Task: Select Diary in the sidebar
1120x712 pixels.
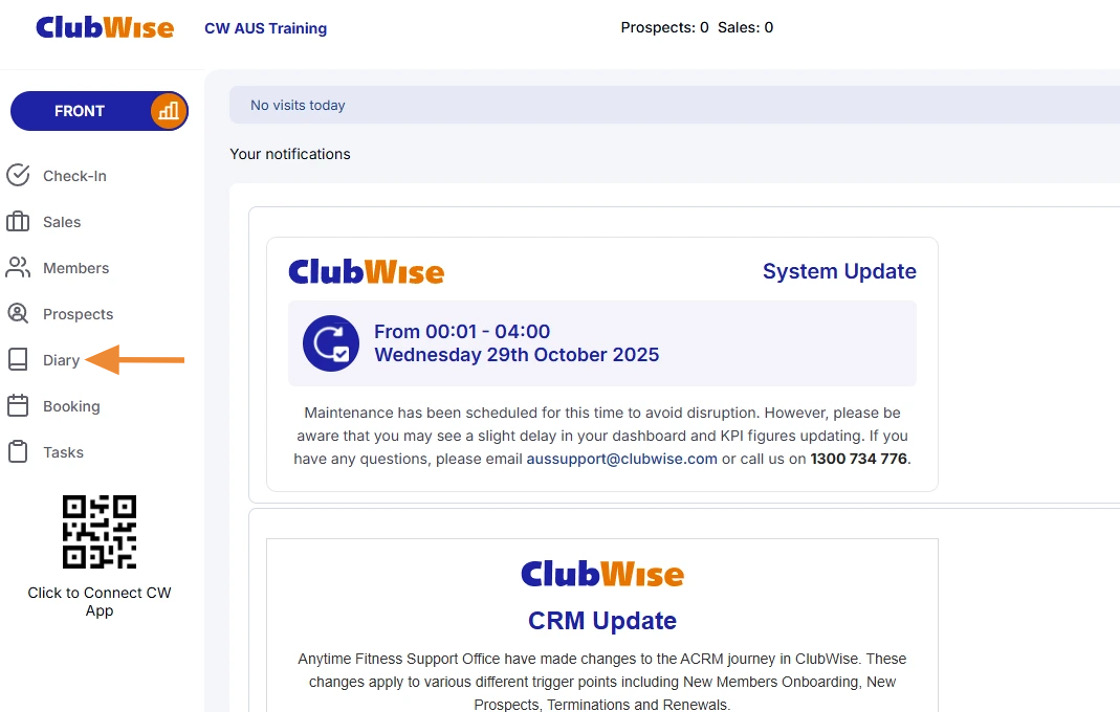Action: (61, 361)
